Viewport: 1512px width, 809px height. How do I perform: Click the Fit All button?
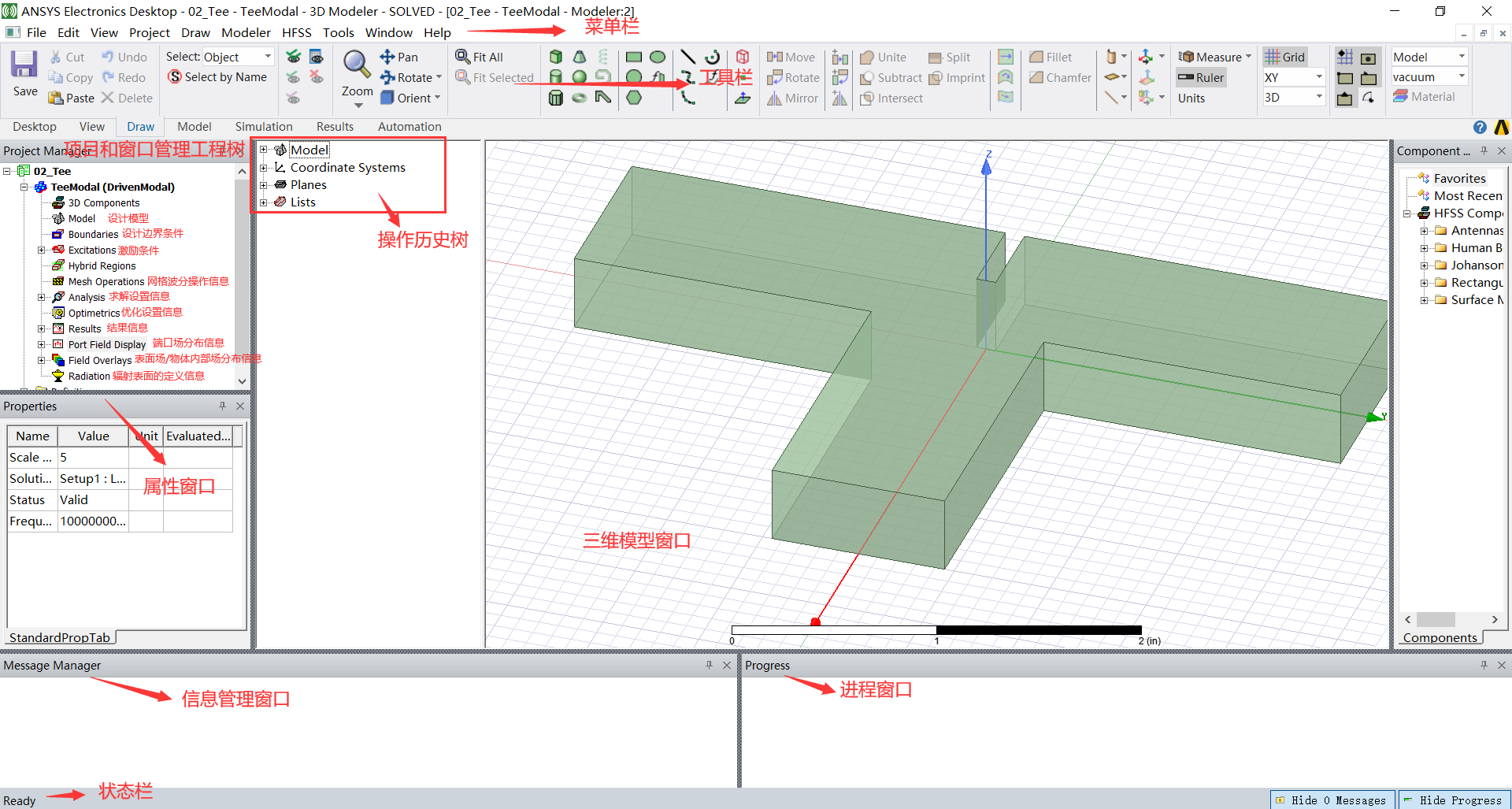[480, 56]
